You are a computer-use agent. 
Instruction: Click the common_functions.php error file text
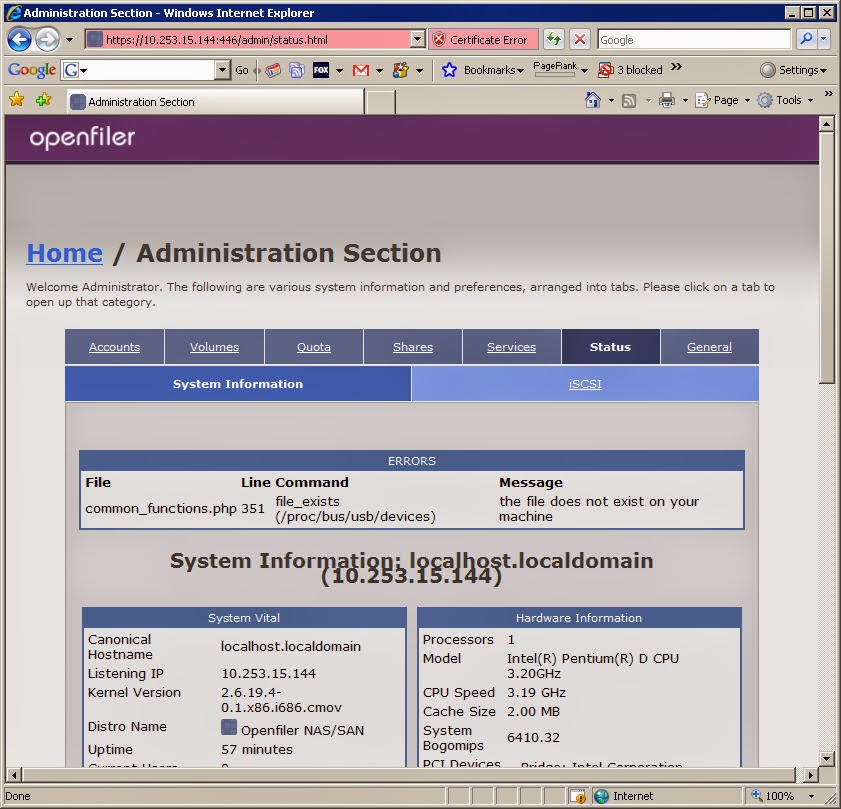point(160,509)
